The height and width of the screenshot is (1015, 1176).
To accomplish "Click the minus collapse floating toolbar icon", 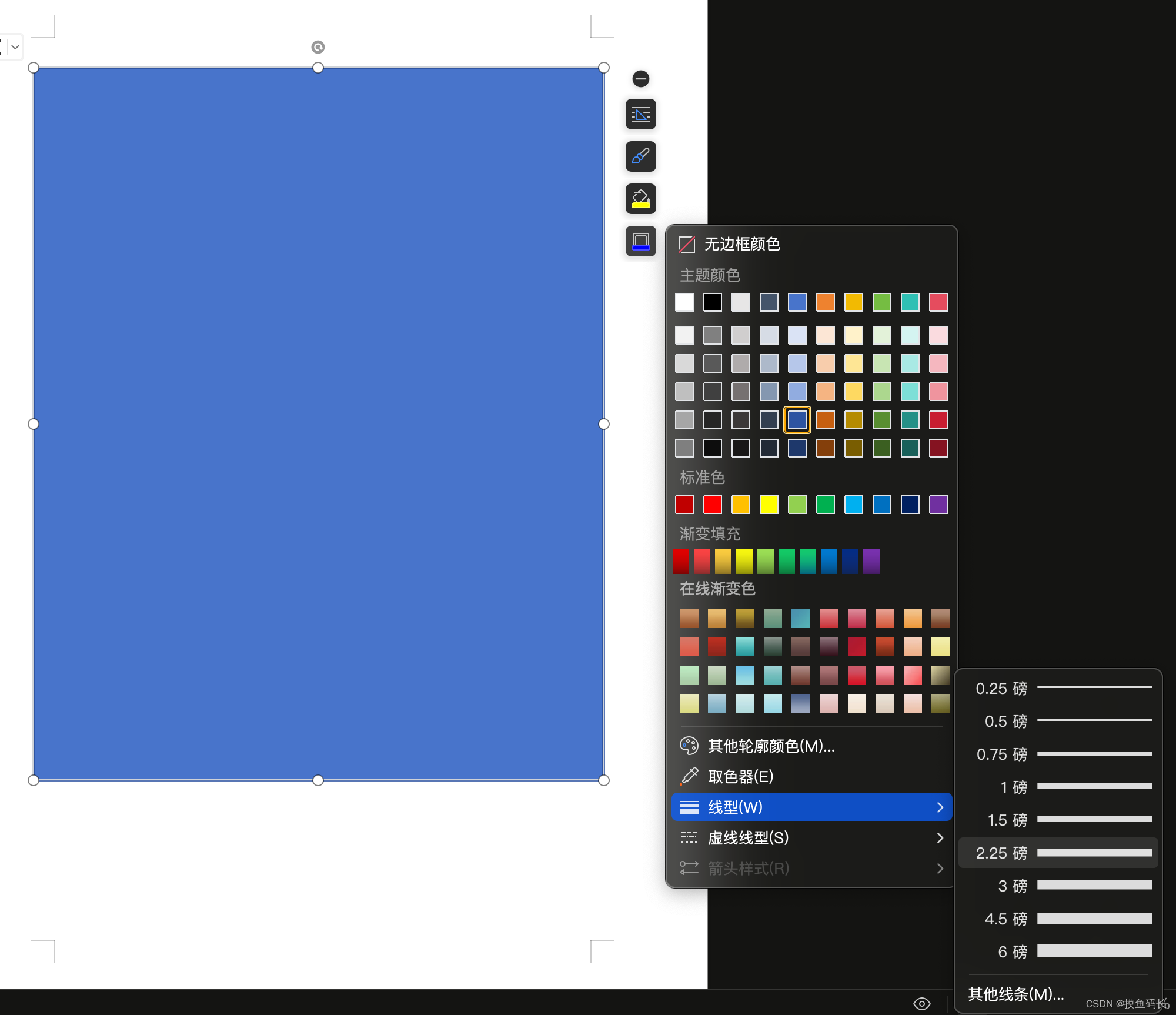I will click(640, 78).
